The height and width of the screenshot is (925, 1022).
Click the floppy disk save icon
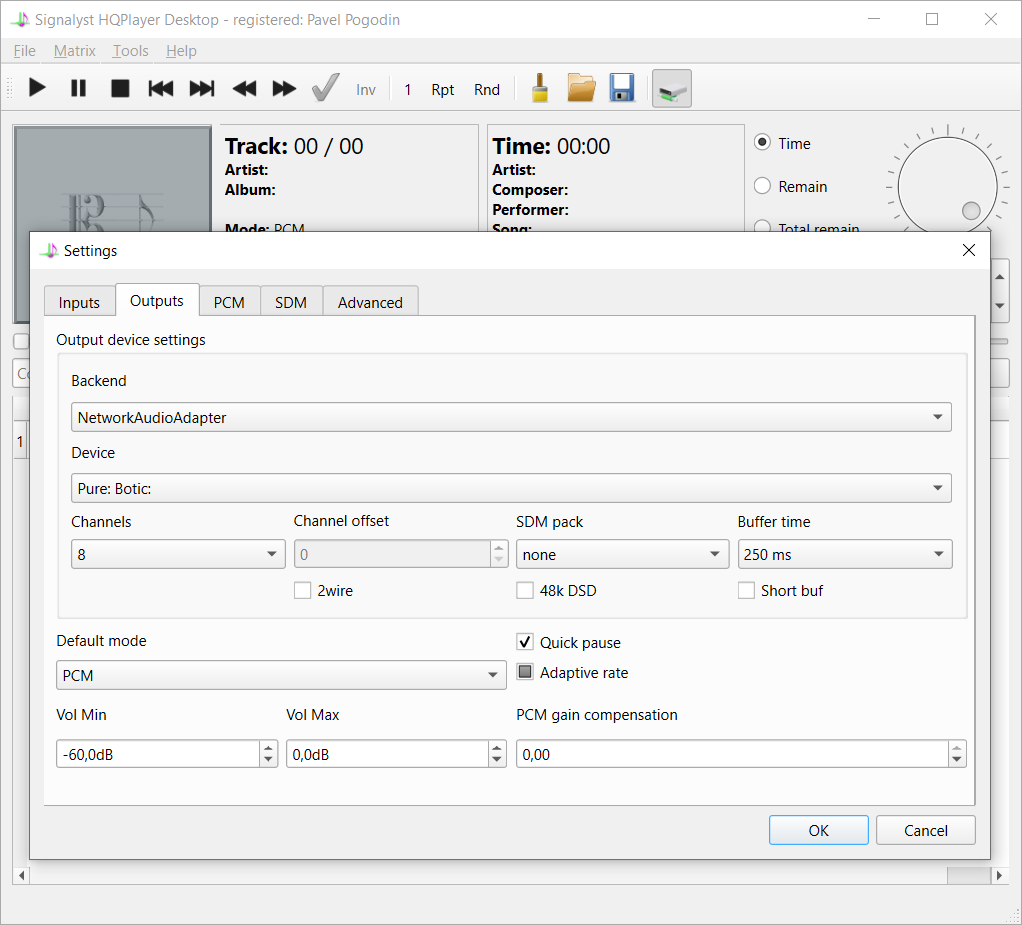point(622,88)
